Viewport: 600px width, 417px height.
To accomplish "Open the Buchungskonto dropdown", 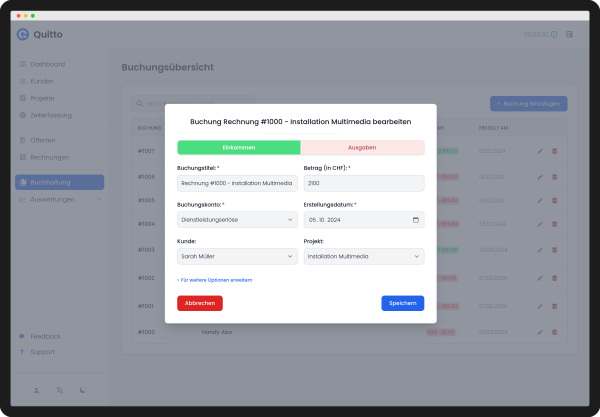I will tap(236, 219).
